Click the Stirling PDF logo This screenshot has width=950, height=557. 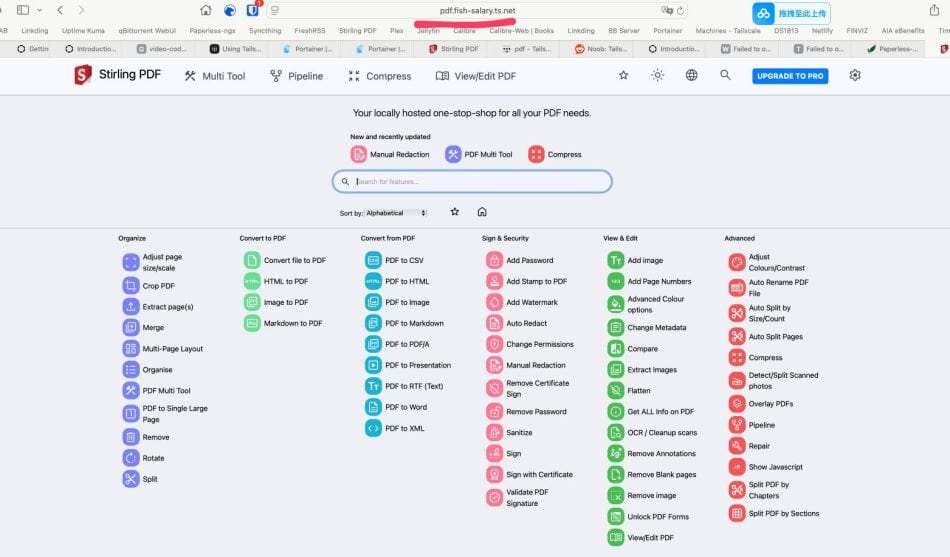(117, 75)
